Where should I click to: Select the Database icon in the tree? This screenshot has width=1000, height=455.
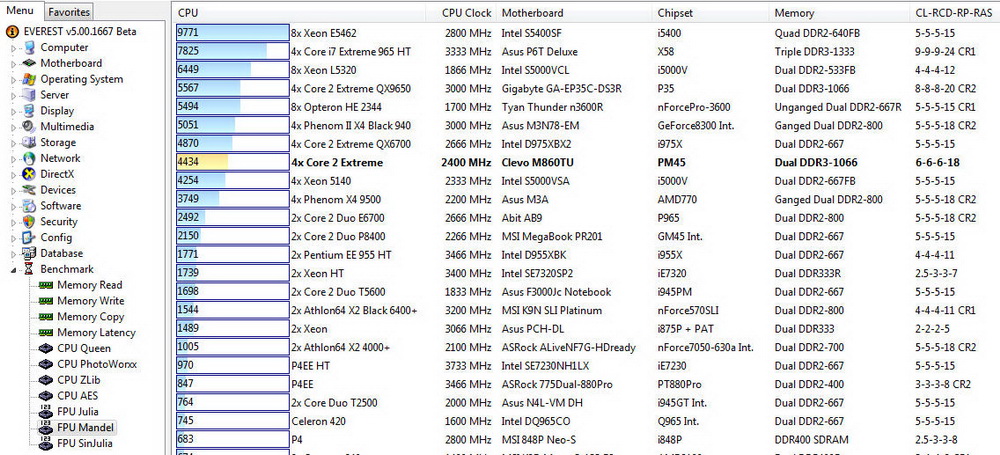point(29,253)
